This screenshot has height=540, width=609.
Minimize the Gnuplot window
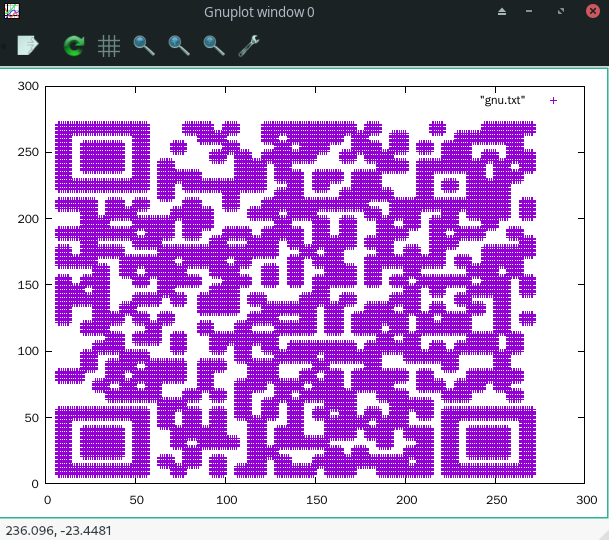coord(529,11)
